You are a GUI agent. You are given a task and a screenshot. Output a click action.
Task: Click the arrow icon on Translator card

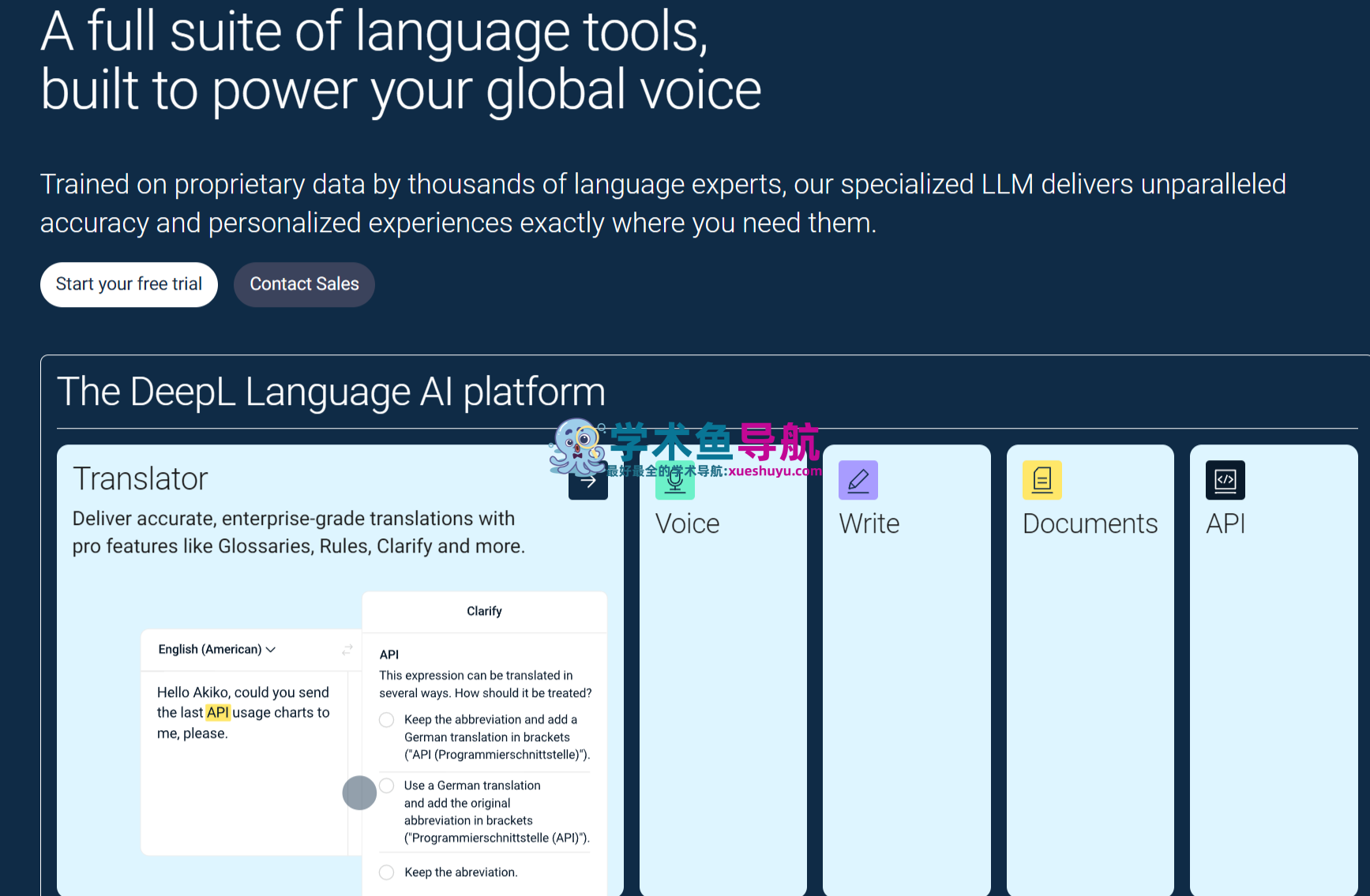tap(587, 482)
